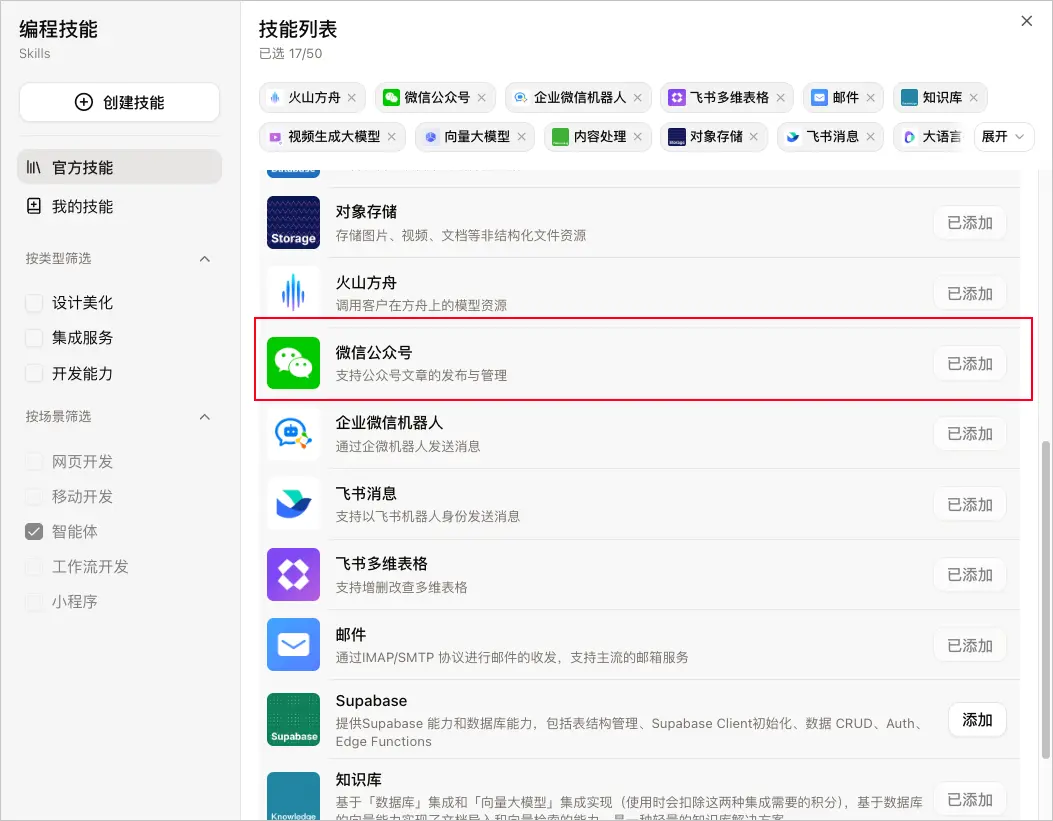Remove the 飞书多维表格 tag
The height and width of the screenshot is (821, 1053).
tap(780, 98)
